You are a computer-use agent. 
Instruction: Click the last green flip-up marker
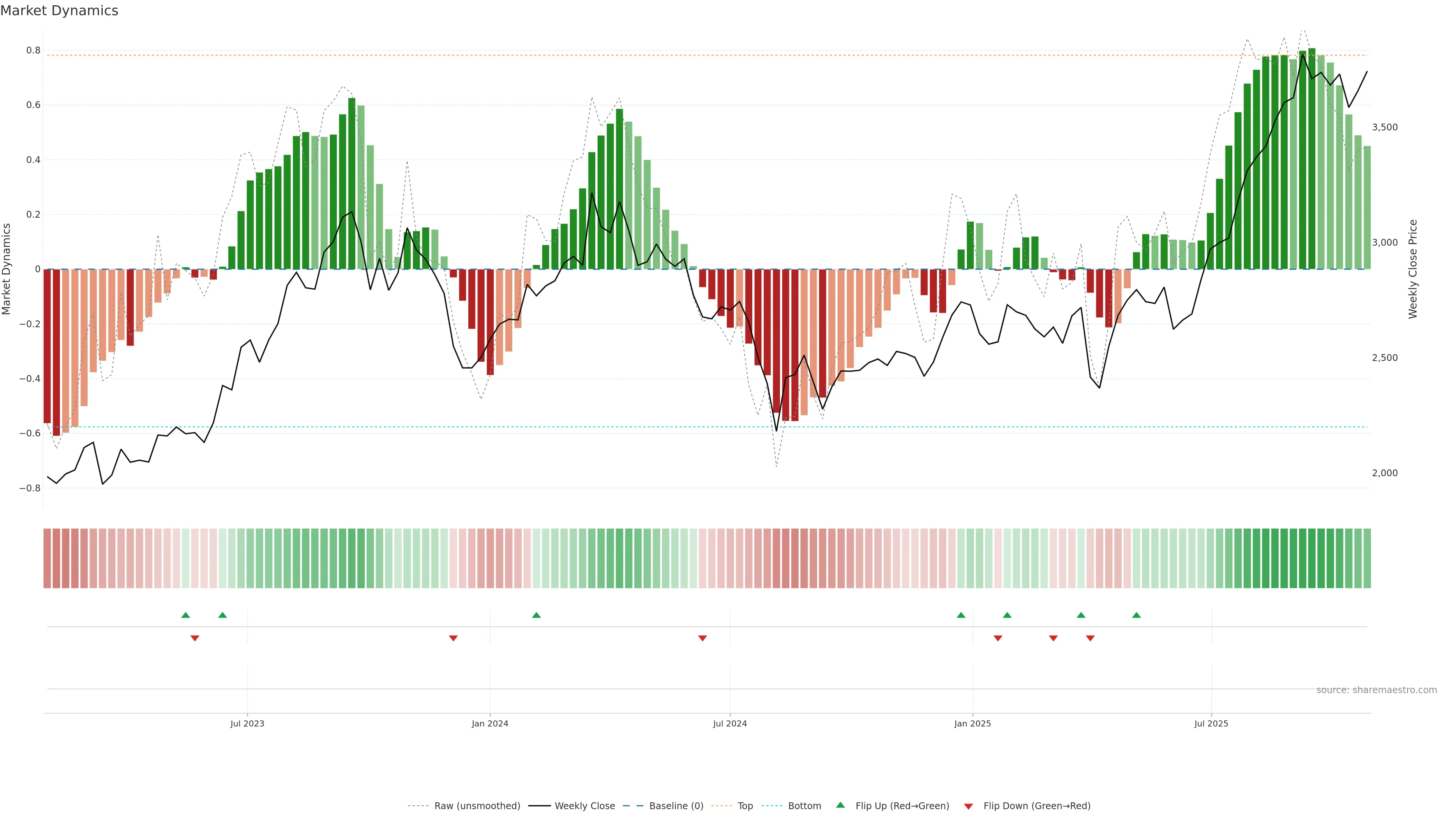pos(1136,615)
